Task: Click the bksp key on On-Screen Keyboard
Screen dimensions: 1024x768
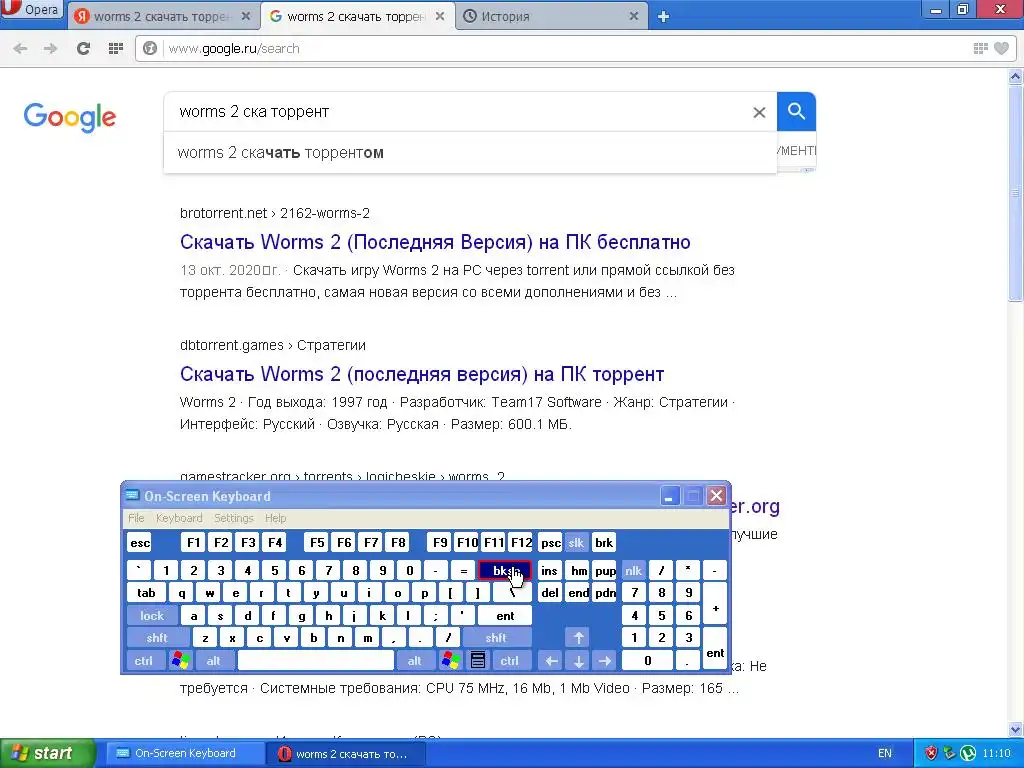Action: (505, 571)
